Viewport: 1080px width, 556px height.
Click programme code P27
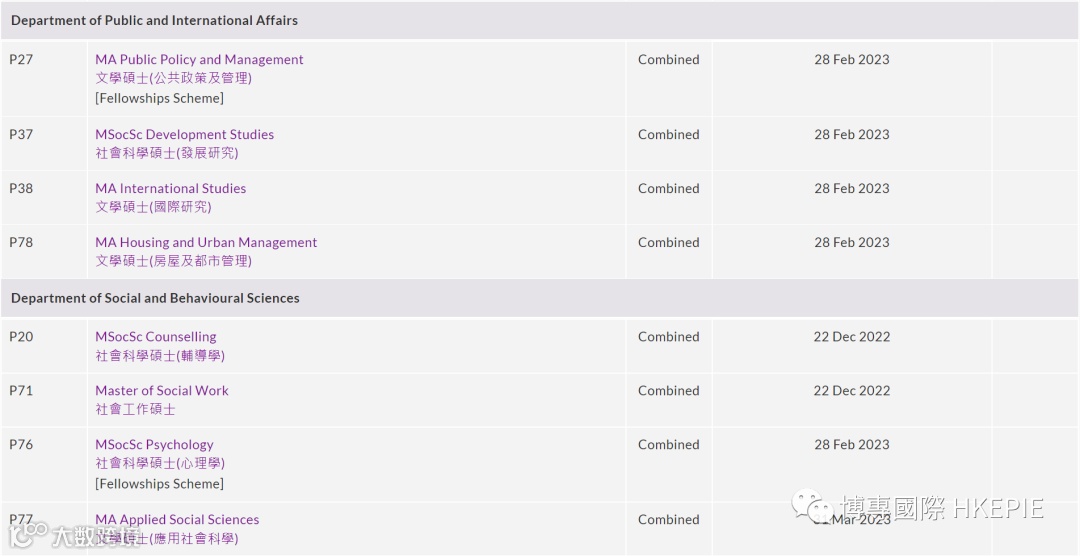click(x=21, y=60)
